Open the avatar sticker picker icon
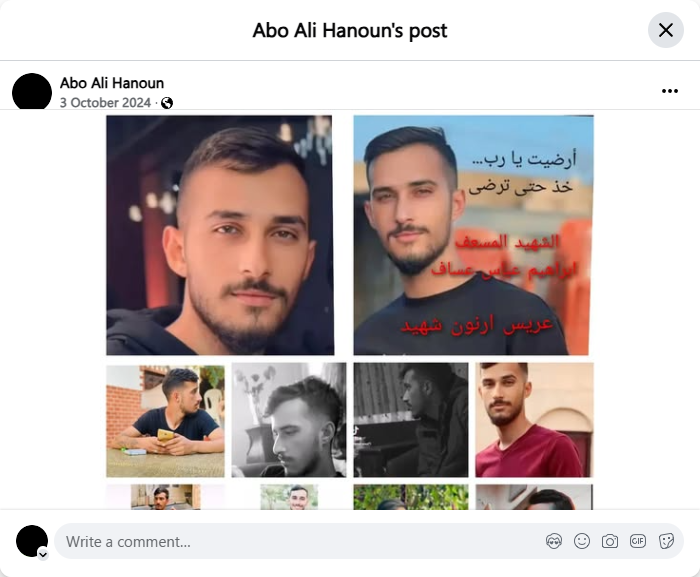 click(x=554, y=541)
